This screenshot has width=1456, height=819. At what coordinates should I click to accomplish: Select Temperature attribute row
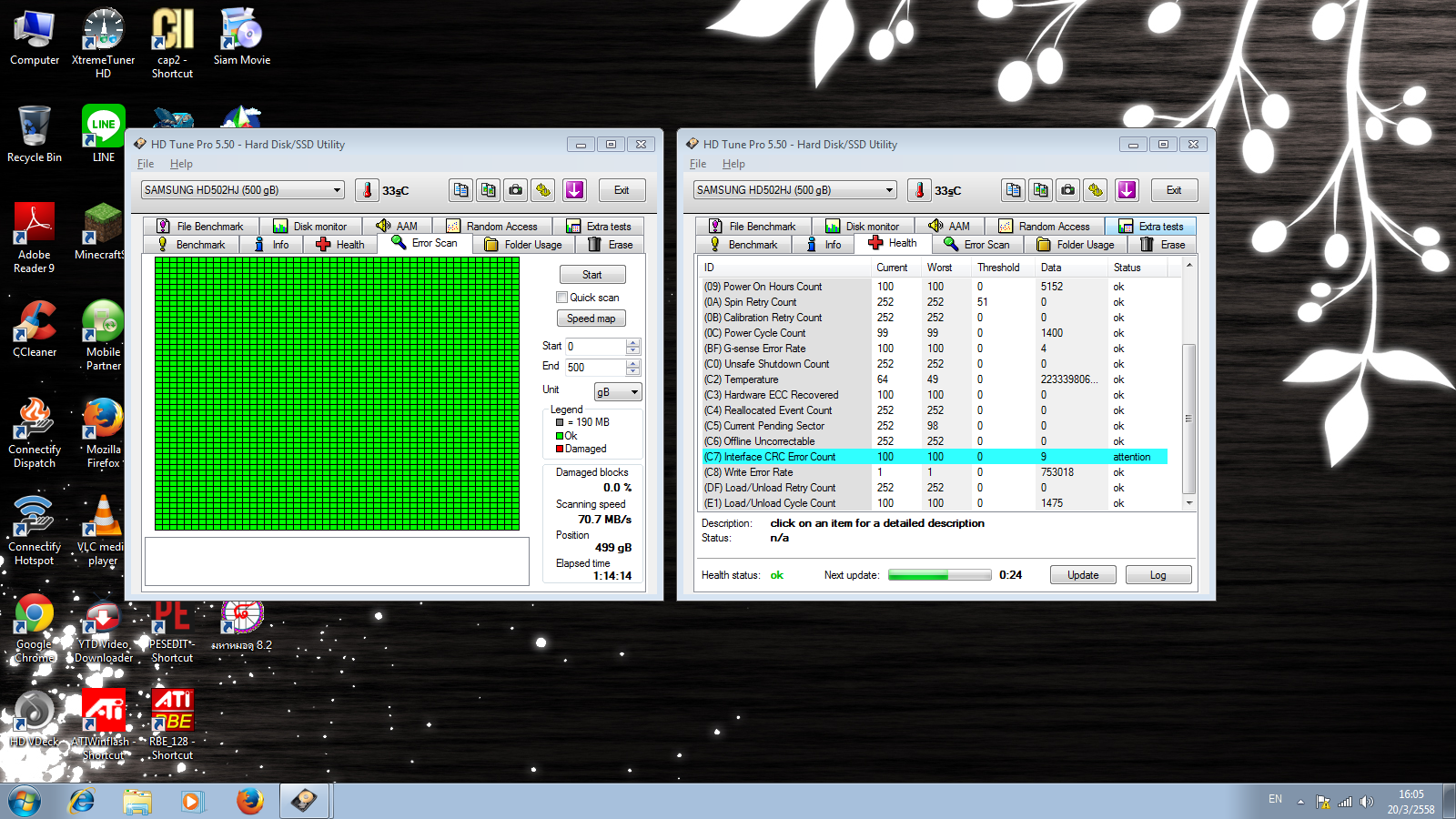click(935, 379)
